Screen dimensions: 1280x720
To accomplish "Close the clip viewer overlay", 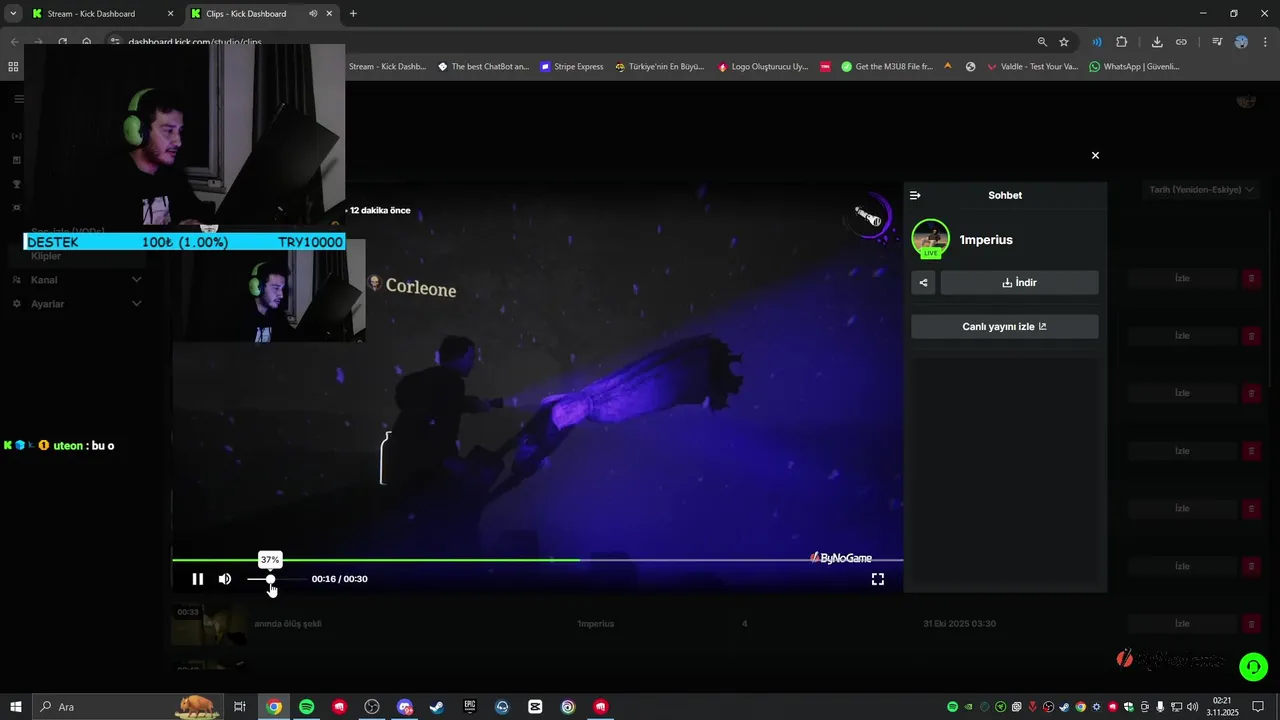I will coord(1095,155).
